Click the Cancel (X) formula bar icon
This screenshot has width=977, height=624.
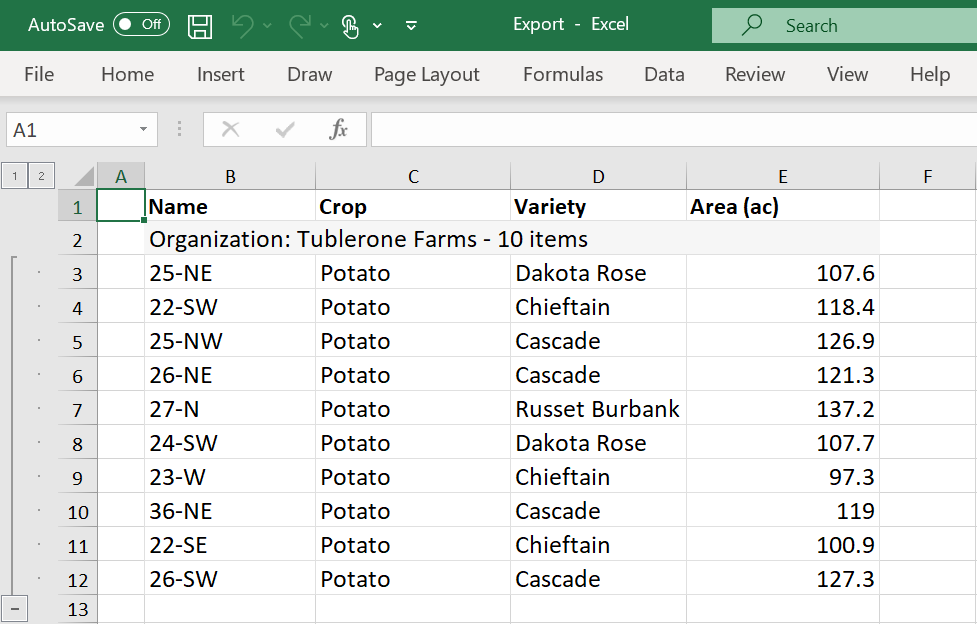231,130
